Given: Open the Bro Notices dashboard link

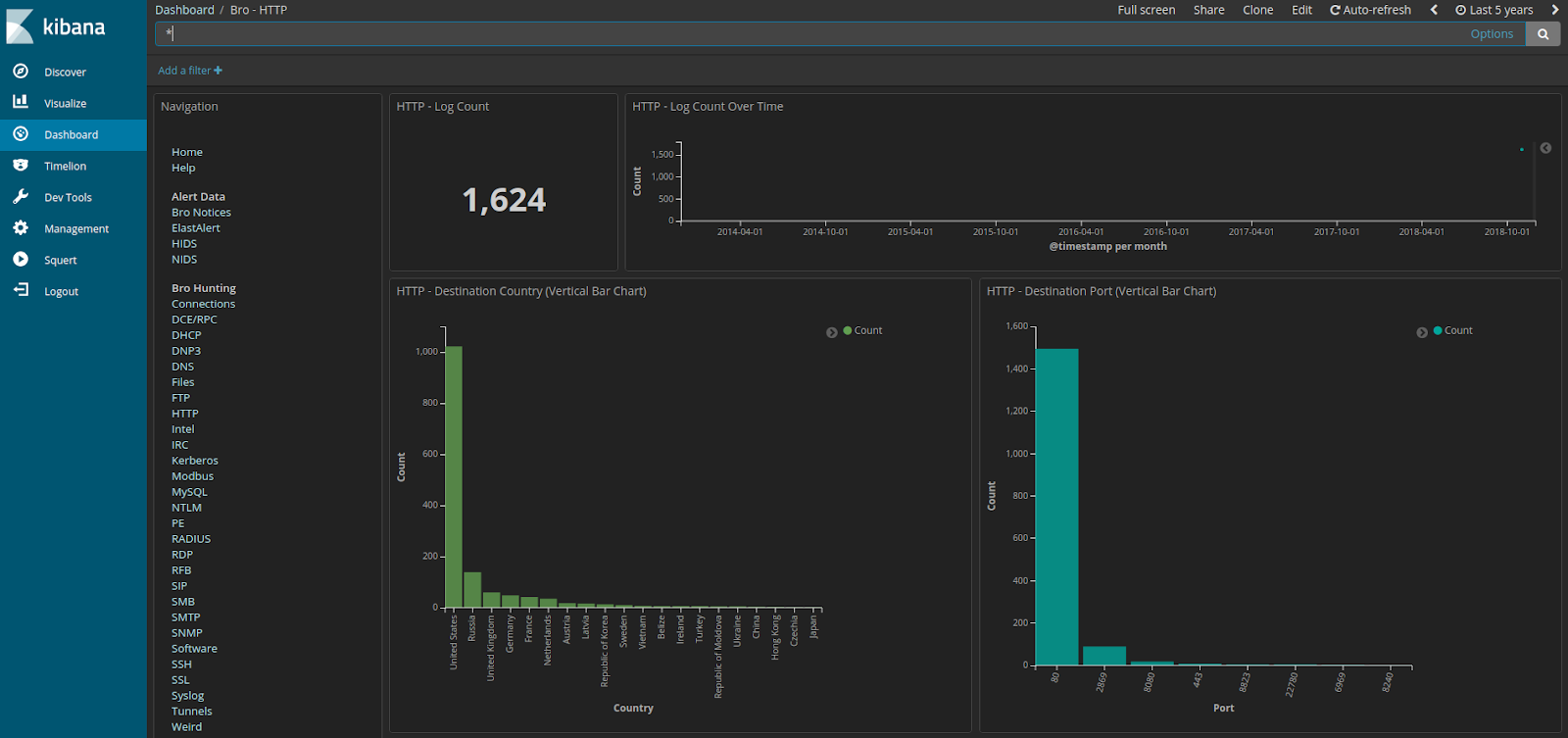Looking at the screenshot, I should coord(201,213).
